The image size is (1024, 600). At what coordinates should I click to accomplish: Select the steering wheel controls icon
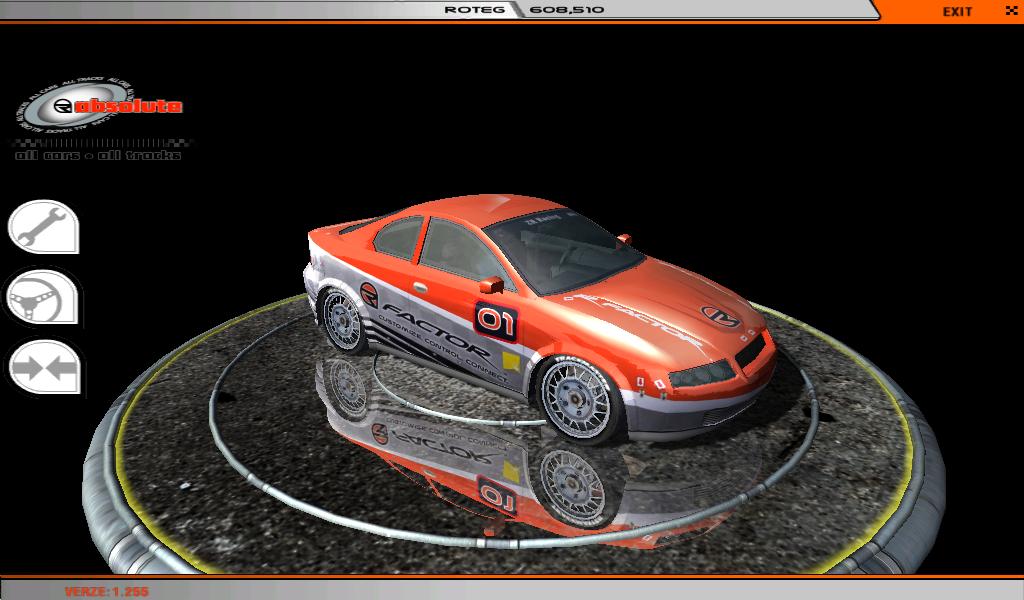click(43, 297)
